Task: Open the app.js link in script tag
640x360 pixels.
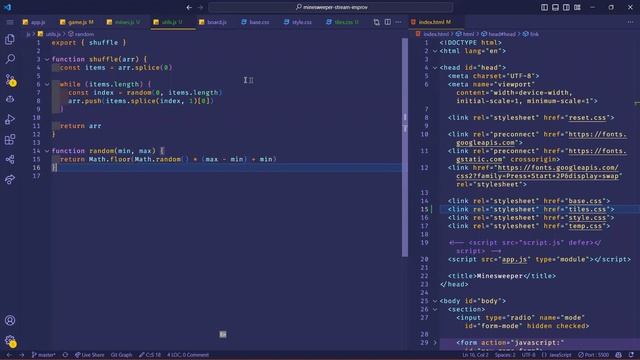Action: (x=514, y=259)
